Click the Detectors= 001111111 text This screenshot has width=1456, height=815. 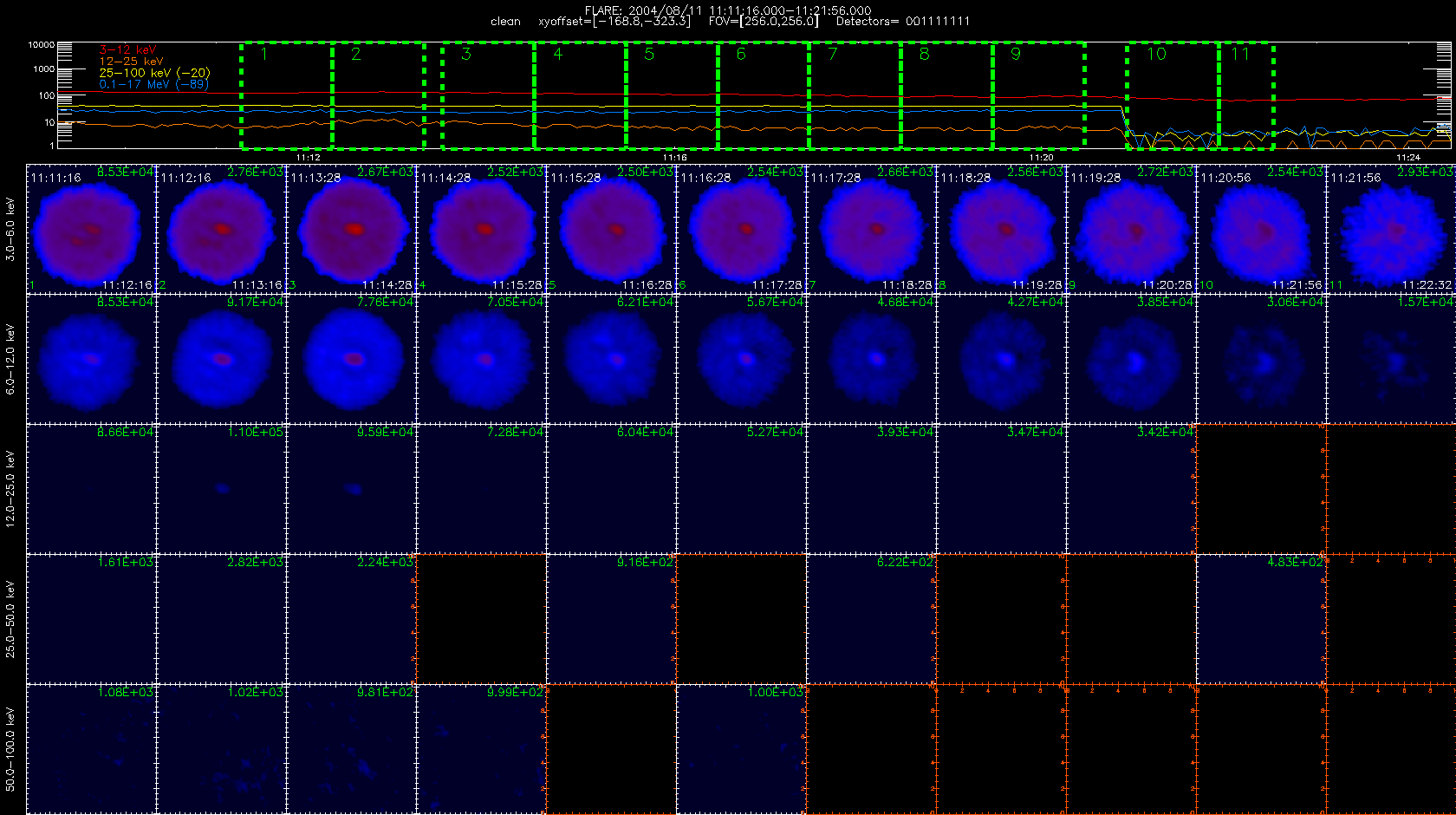pos(903,22)
